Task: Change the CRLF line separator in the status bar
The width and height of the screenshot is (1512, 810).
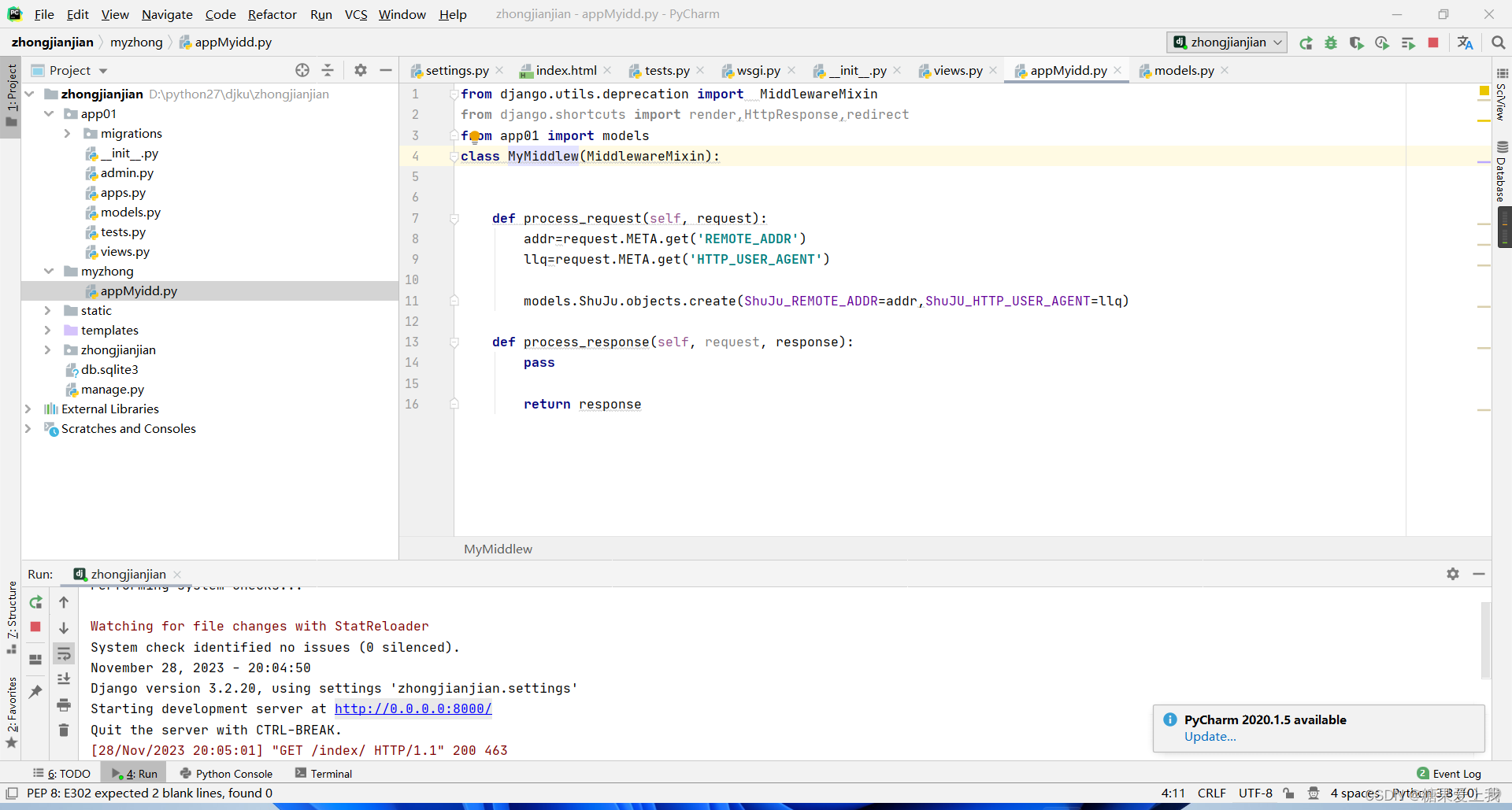Action: 1211,793
